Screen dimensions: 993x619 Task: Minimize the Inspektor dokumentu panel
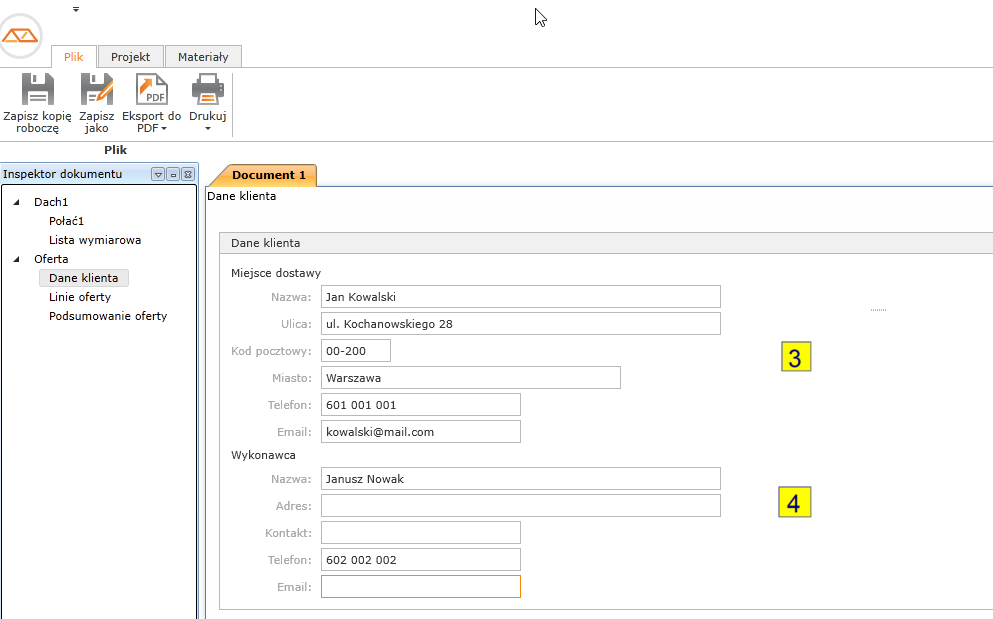click(x=173, y=174)
